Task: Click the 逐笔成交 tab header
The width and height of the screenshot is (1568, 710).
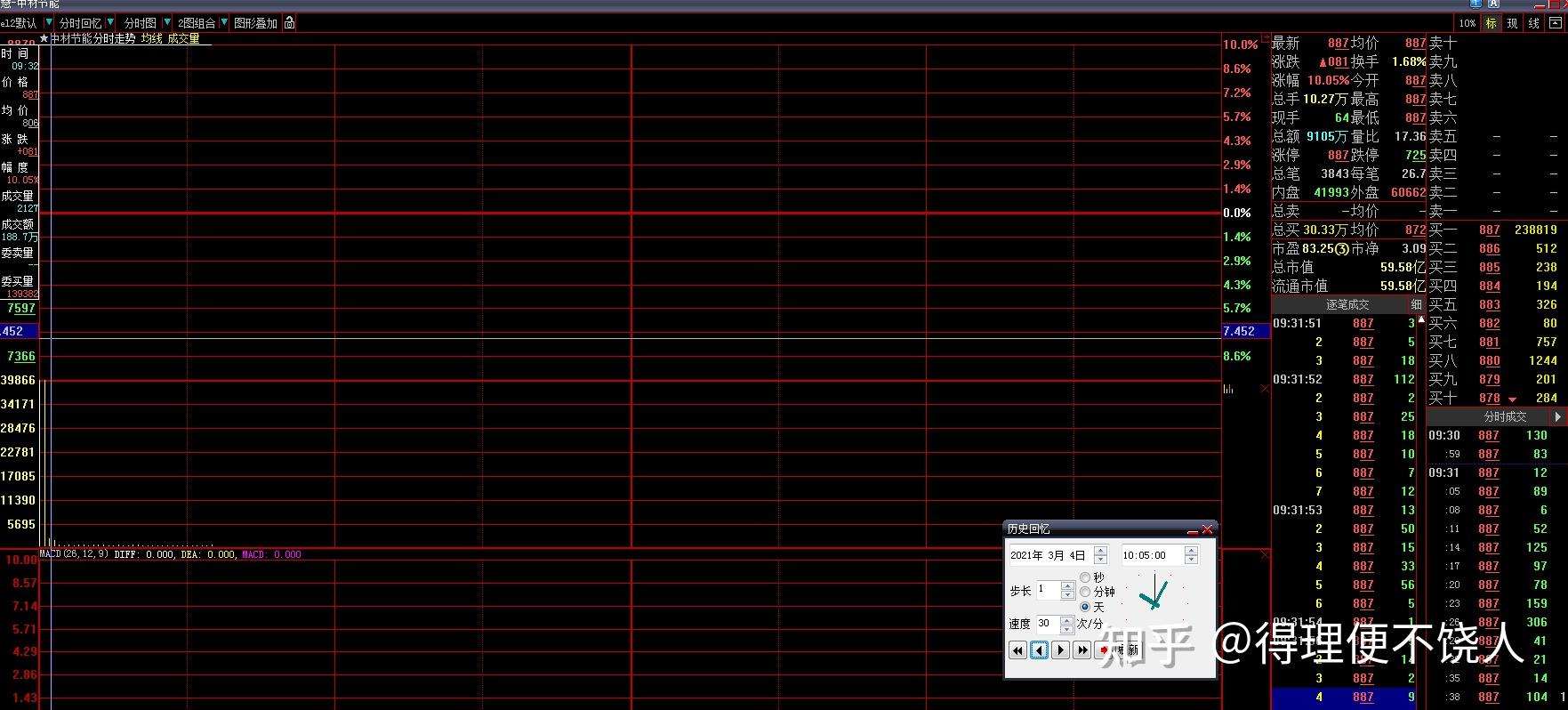Action: (1347, 304)
